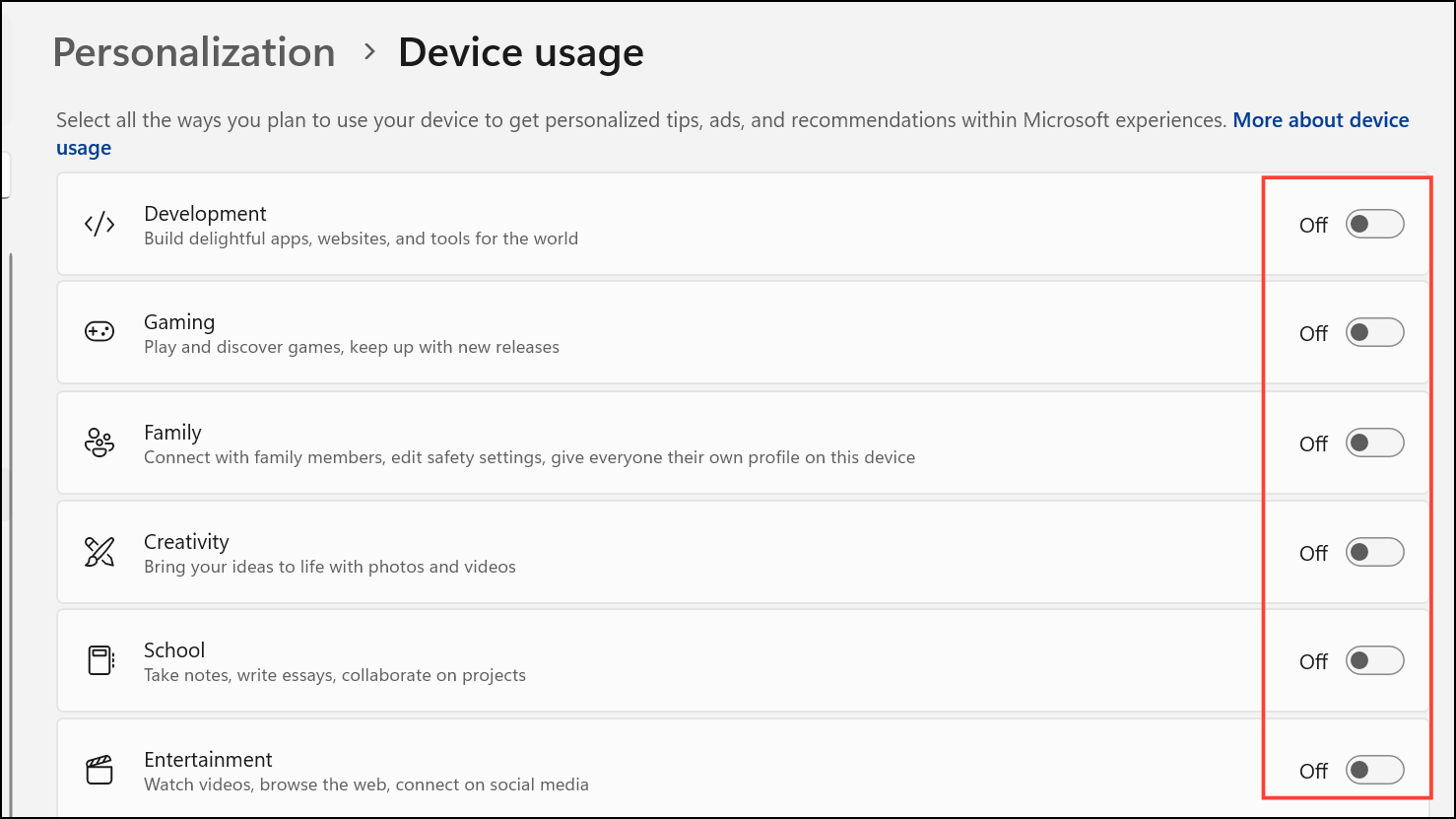
Task: Turn on the Gaming toggle switch
Action: (x=1374, y=333)
